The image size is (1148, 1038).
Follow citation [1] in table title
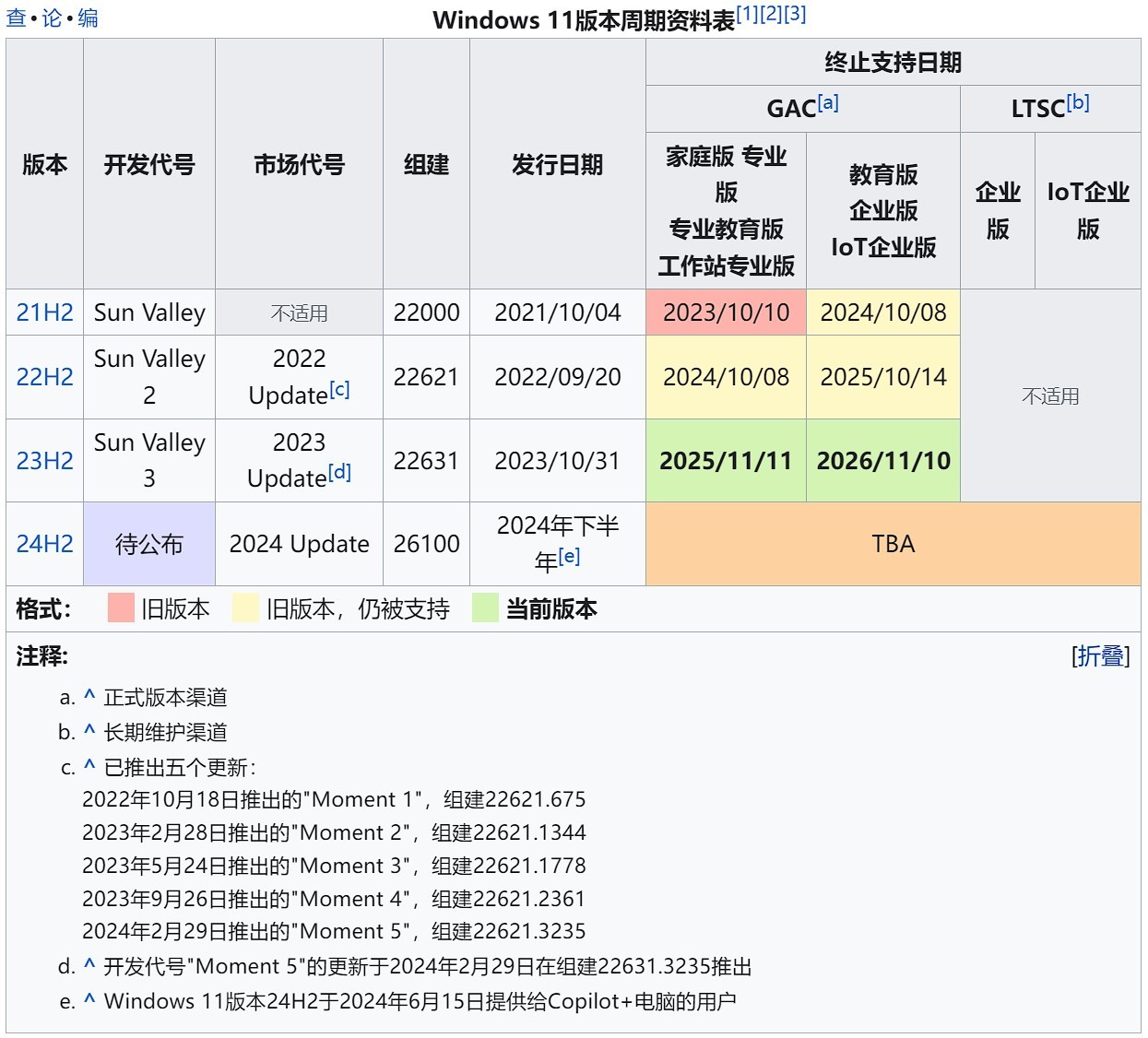coord(747,14)
